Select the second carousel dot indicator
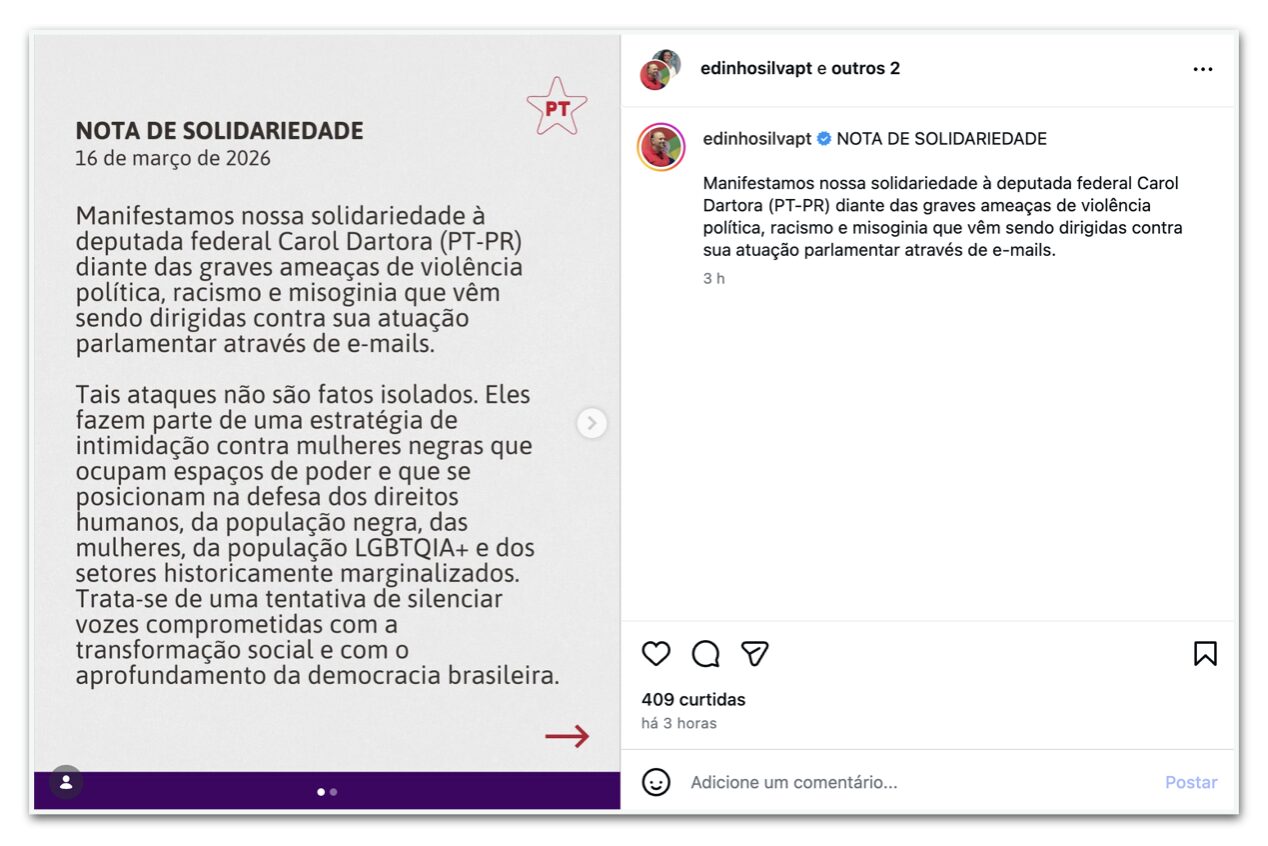Image resolution: width=1268 pixels, height=846 pixels. [333, 792]
